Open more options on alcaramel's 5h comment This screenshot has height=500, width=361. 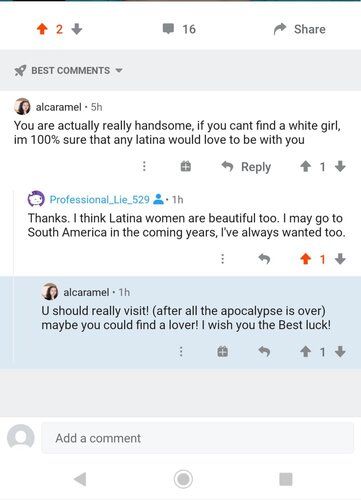(x=144, y=166)
